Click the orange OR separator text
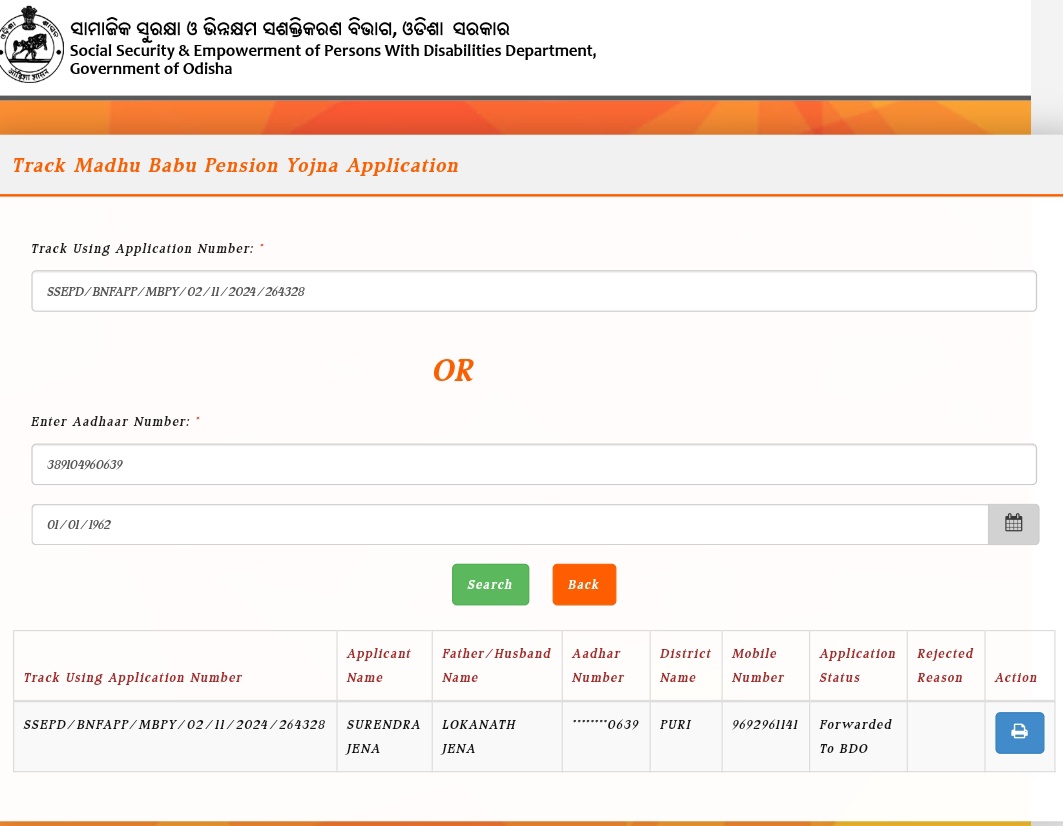Viewport: 1063px width, 826px height. (454, 370)
